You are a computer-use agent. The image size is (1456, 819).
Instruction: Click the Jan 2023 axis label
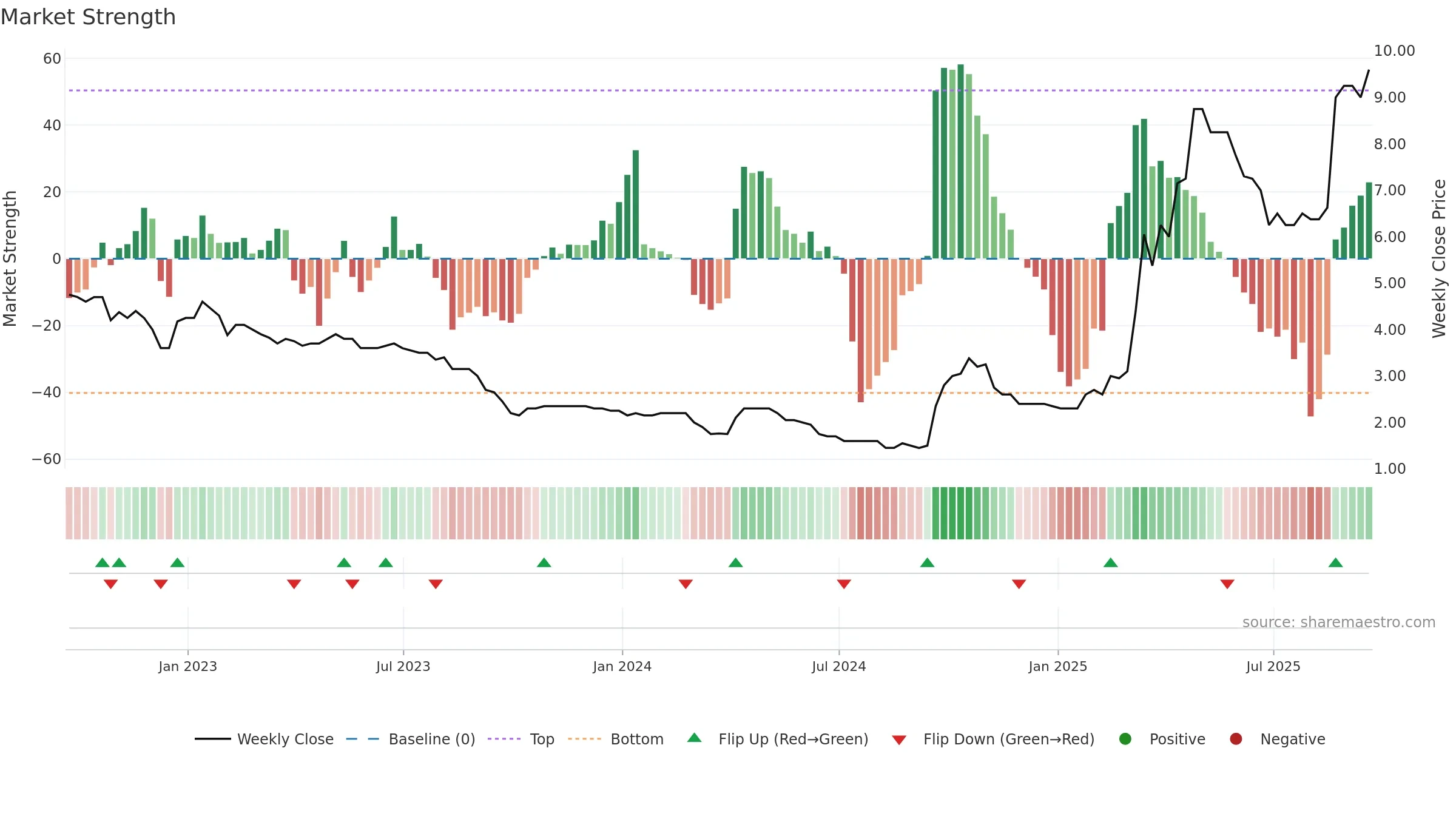(x=188, y=666)
